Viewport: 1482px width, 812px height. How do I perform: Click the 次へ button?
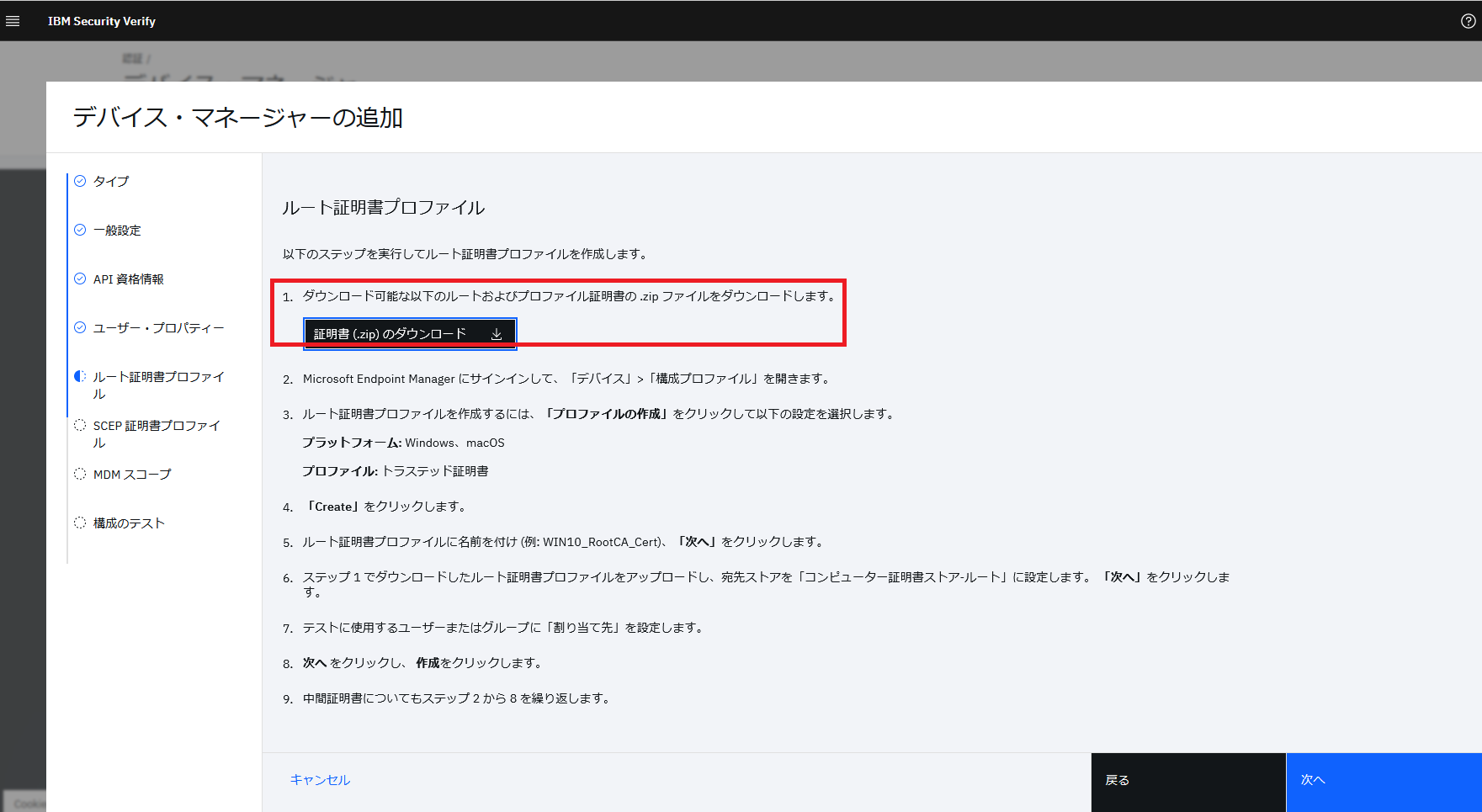pyautogui.click(x=1384, y=782)
